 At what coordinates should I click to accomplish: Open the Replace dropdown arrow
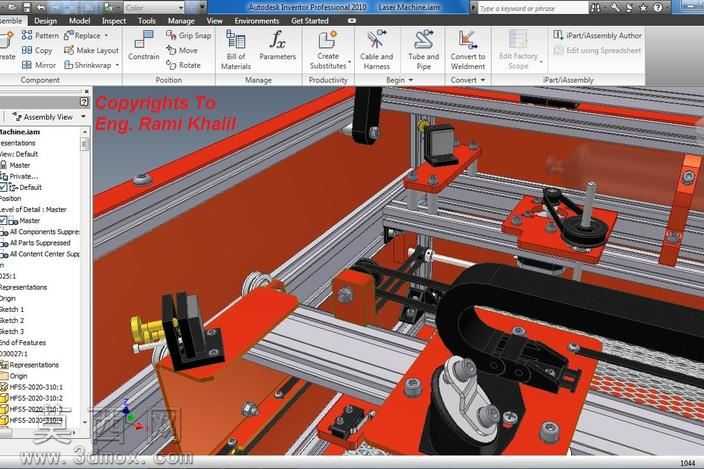106,35
